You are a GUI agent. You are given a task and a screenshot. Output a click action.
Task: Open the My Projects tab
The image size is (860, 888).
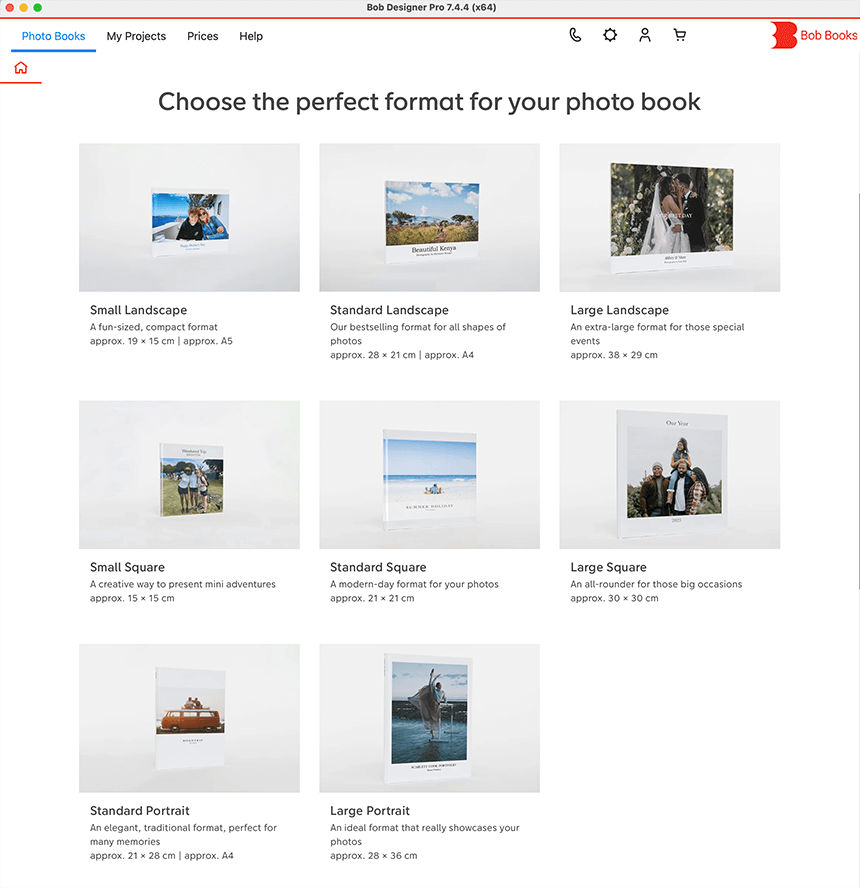click(136, 36)
